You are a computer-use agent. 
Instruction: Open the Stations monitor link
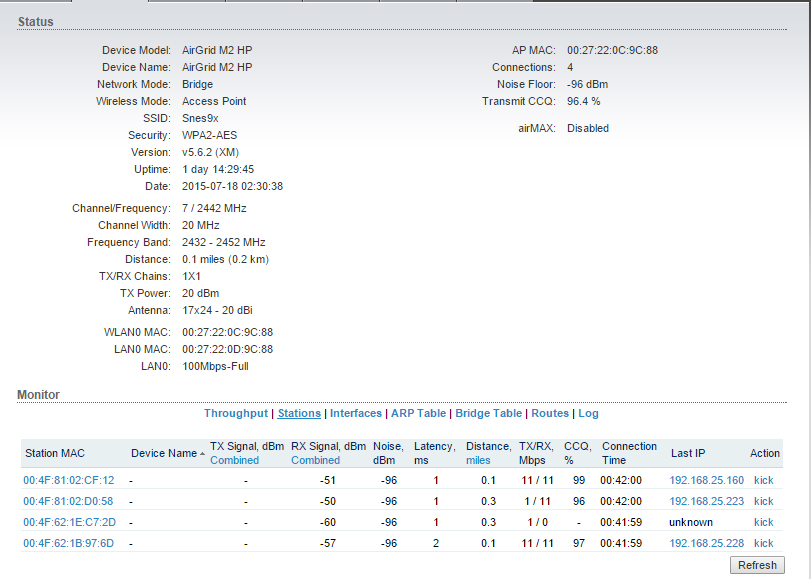click(299, 413)
